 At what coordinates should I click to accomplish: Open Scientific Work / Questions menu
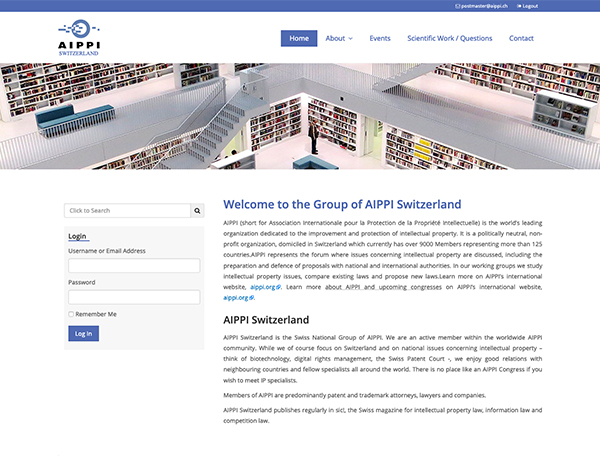[449, 38]
